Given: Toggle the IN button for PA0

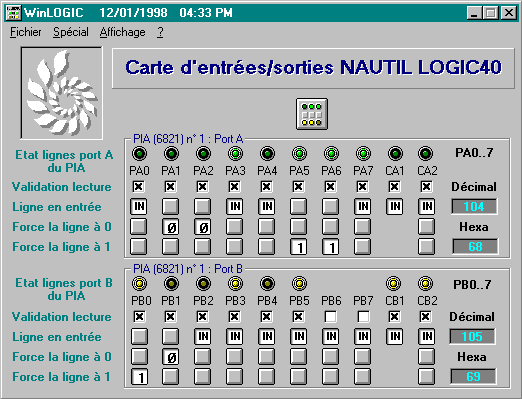Looking at the screenshot, I should [139, 206].
